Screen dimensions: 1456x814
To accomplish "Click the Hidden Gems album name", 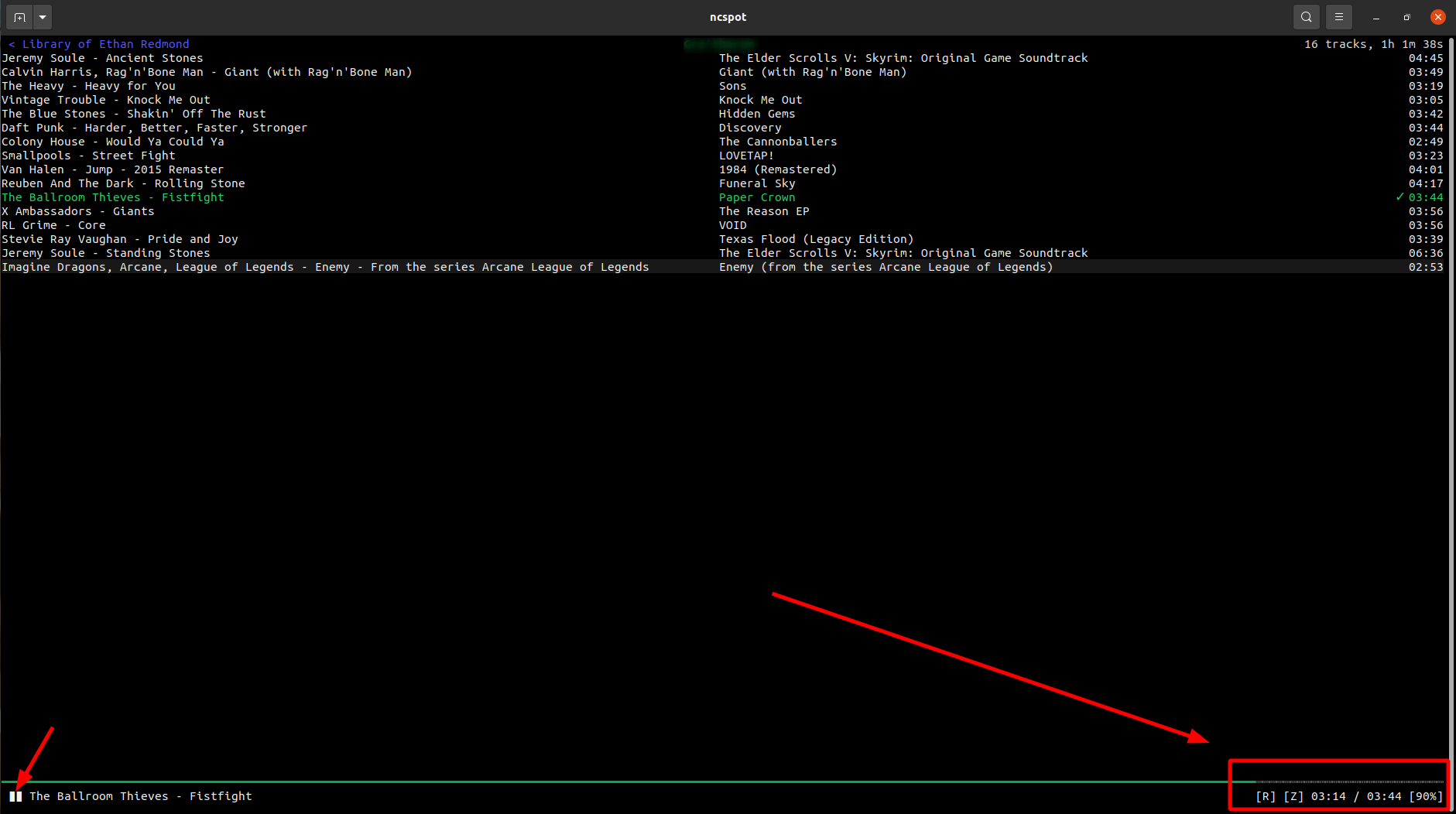I will pyautogui.click(x=757, y=114).
